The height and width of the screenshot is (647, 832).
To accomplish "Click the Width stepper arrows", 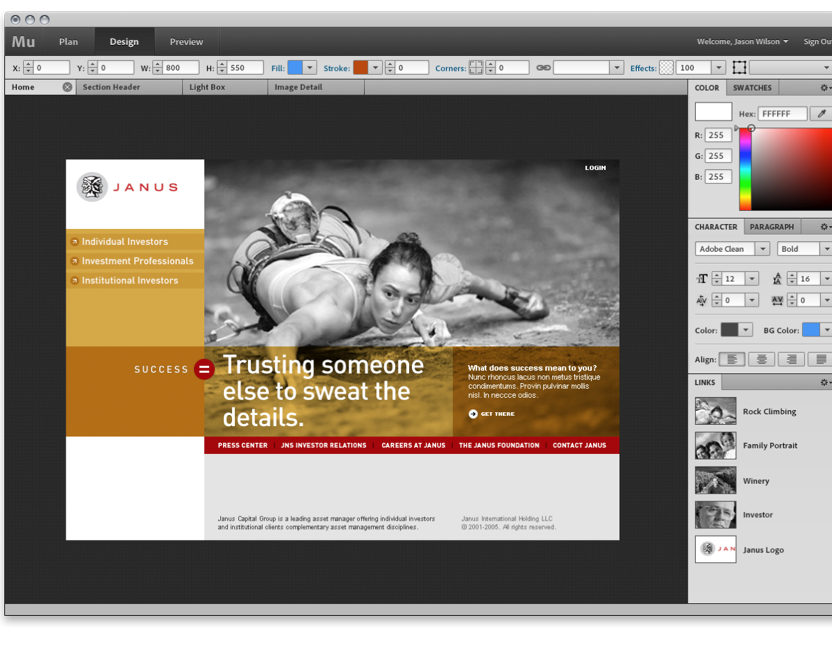I will pyautogui.click(x=157, y=67).
